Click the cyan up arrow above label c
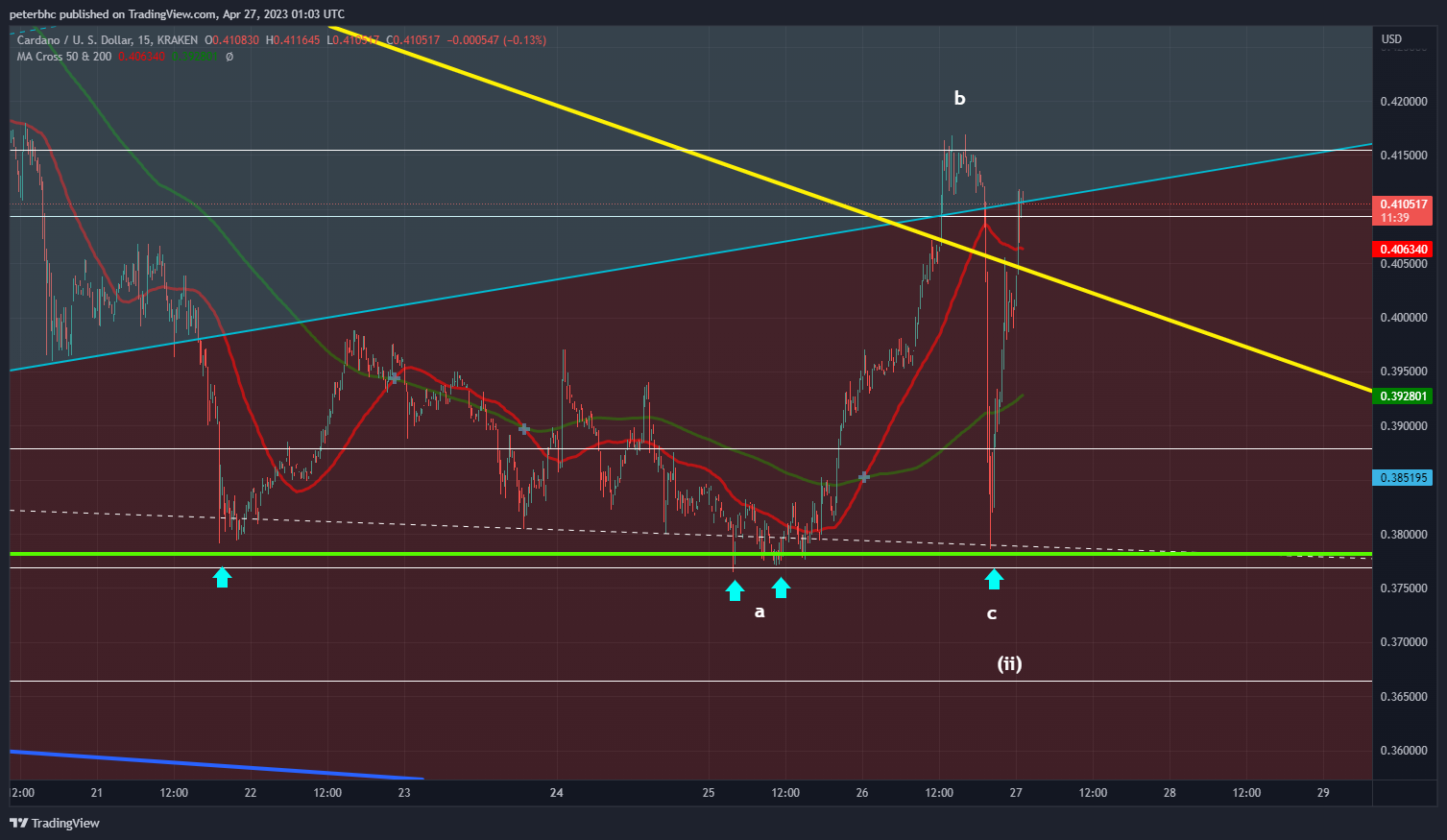1447x840 pixels. coord(994,579)
